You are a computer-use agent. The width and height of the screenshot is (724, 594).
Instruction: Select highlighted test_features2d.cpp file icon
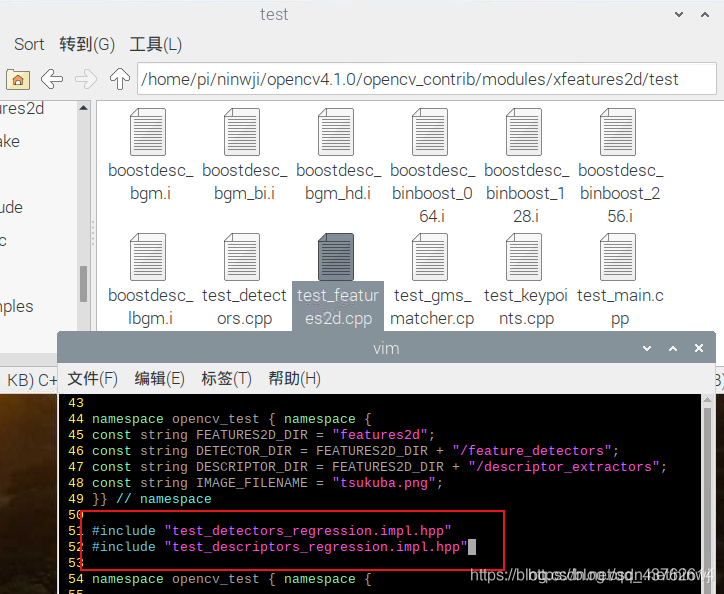[x=336, y=257]
